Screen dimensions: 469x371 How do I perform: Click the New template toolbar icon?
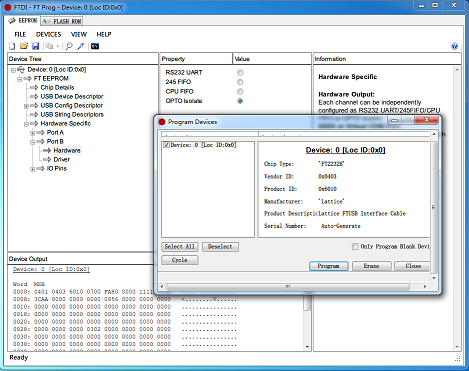tap(12, 46)
